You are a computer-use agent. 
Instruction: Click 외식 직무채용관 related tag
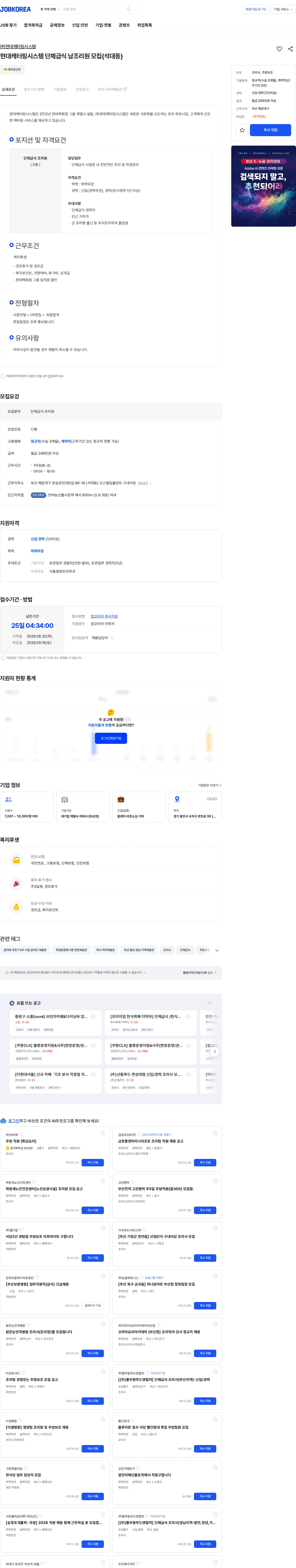point(105,950)
